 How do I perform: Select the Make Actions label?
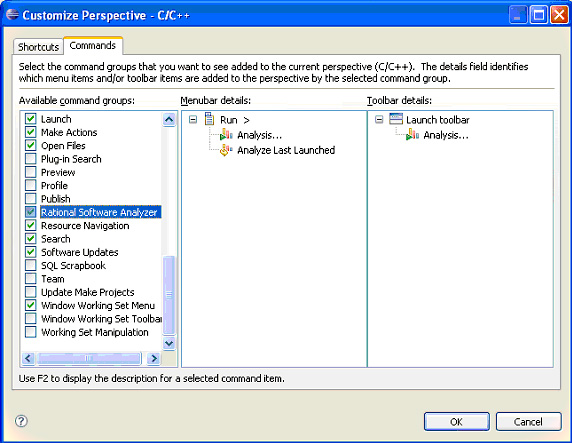click(x=69, y=132)
